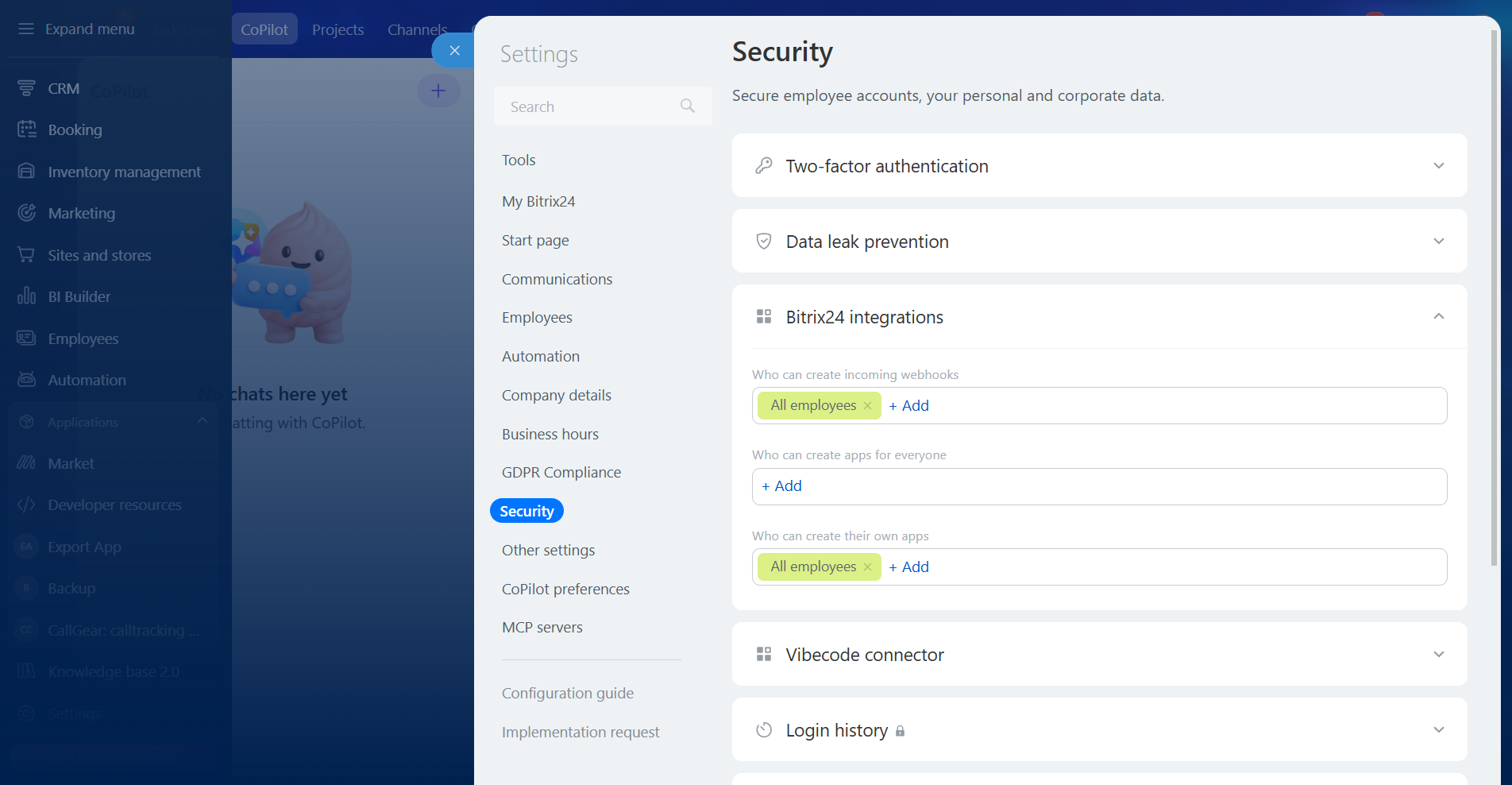Image resolution: width=1512 pixels, height=785 pixels.
Task: Switch to the CoPilot top tab
Action: [x=264, y=29]
